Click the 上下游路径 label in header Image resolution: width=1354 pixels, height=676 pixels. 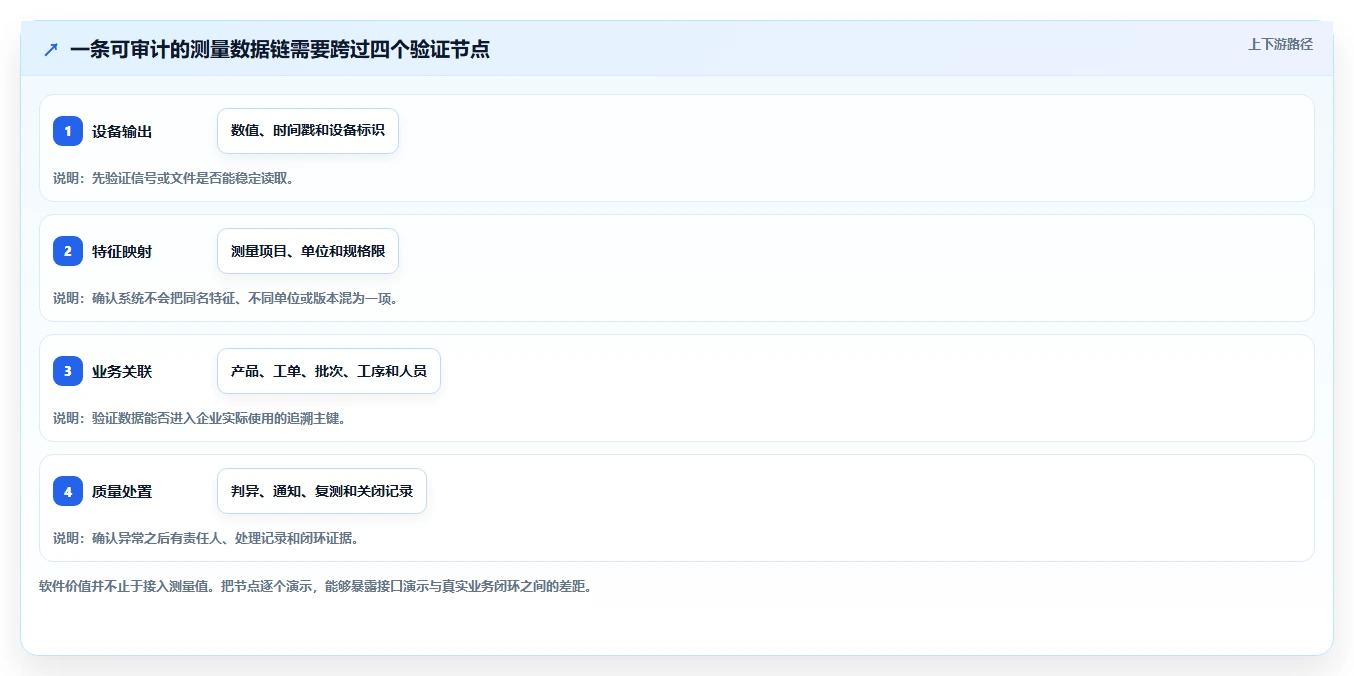[1280, 44]
